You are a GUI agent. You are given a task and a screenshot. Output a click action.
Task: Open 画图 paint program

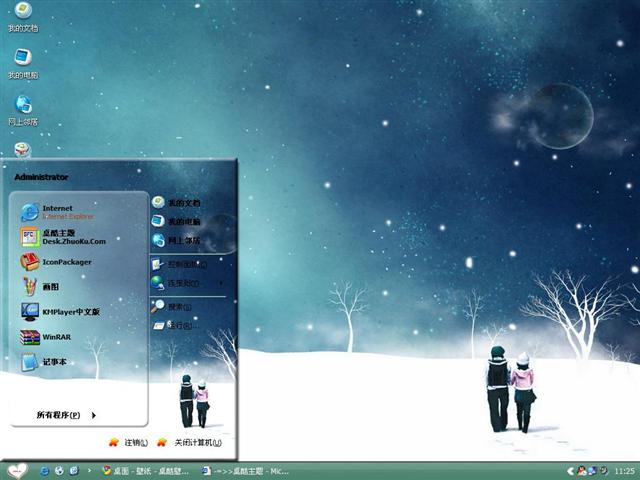[x=40, y=287]
